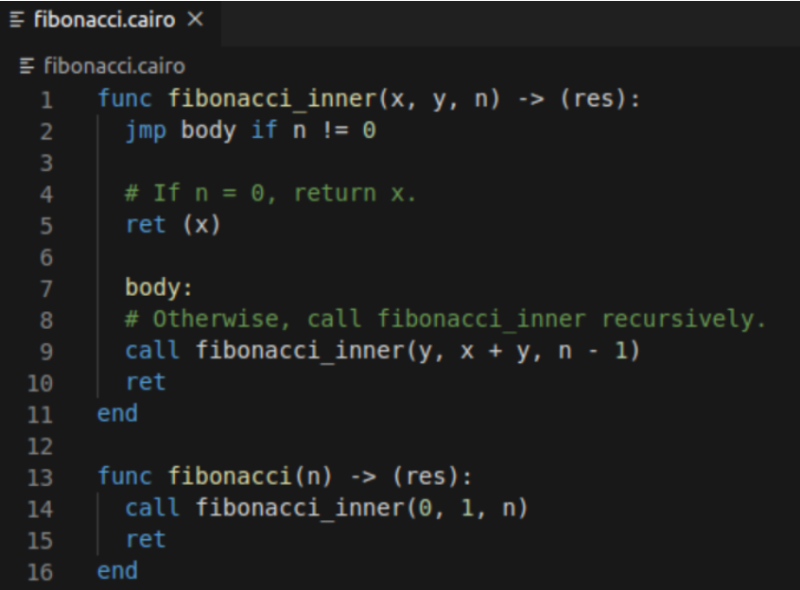
Task: Click the "ret" keyword on line 15
Action: tap(145, 539)
